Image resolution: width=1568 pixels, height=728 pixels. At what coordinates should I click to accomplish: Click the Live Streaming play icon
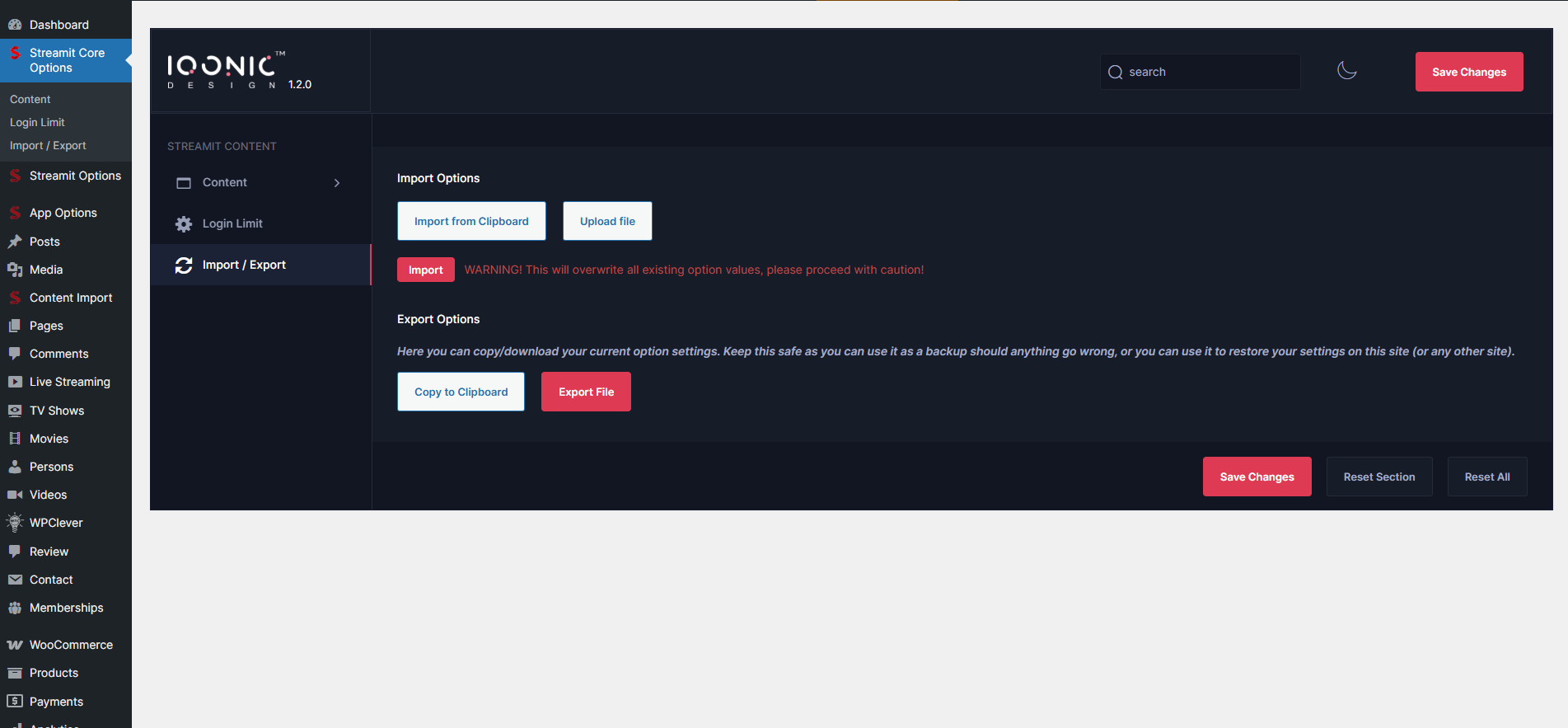[x=15, y=382]
